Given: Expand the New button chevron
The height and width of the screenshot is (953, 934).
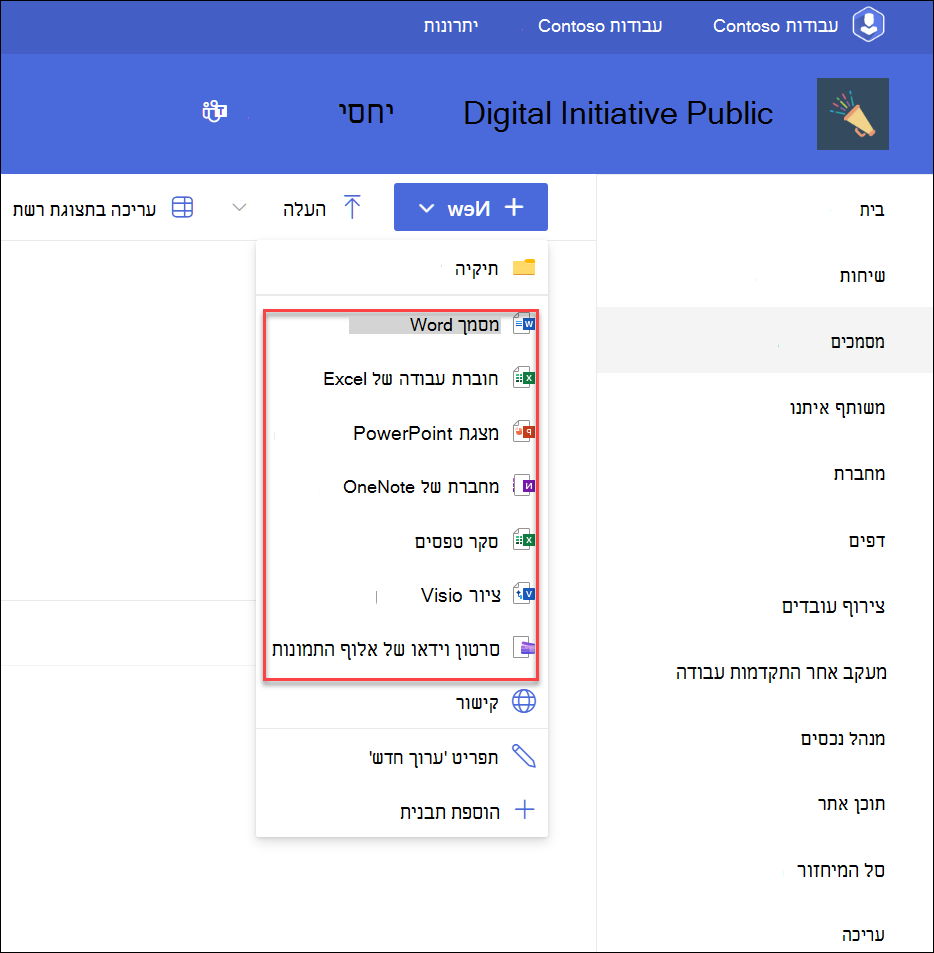Looking at the screenshot, I should click(427, 208).
